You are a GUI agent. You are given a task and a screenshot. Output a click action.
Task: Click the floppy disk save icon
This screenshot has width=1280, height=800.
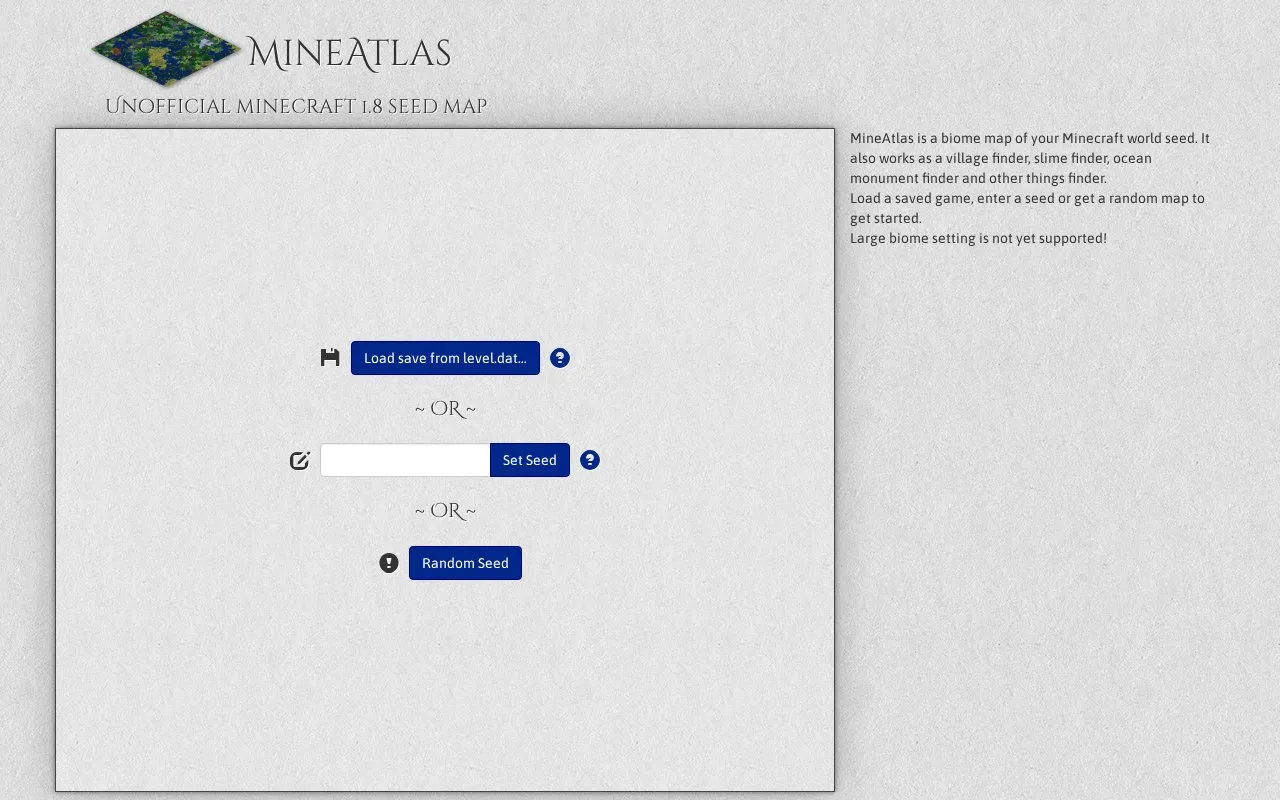coord(330,358)
